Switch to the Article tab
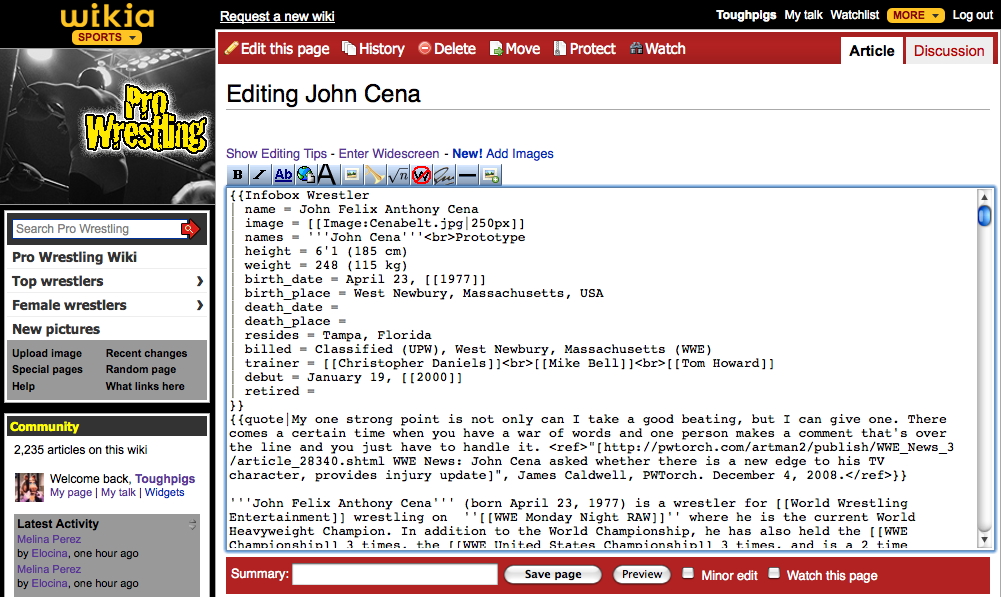Screen dimensions: 1001x597 tap(871, 51)
